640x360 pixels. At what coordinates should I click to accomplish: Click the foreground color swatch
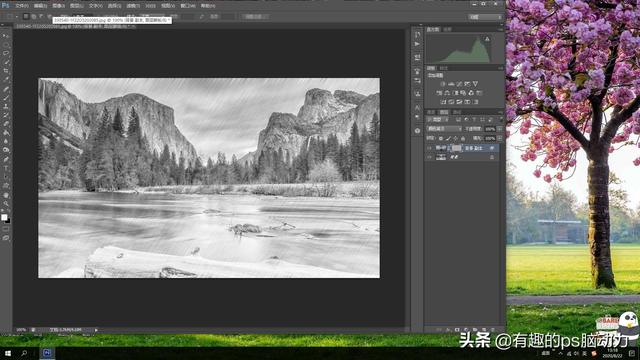[x=4, y=217]
